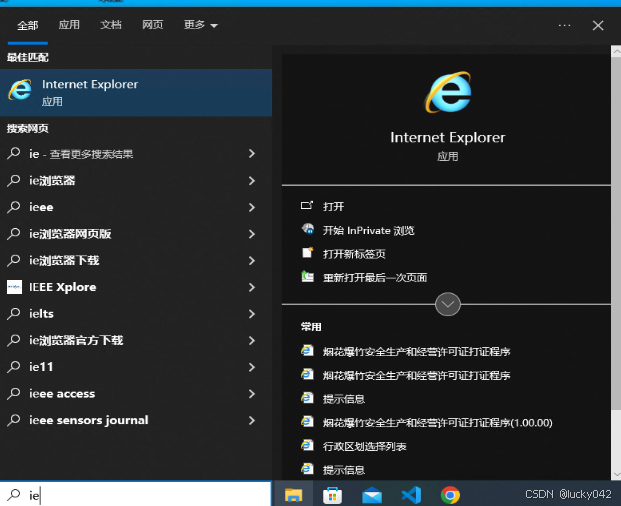Viewport: 621px width, 506px height.
Task: Expand IEEE Xplore suggestion arrow
Action: click(x=252, y=287)
